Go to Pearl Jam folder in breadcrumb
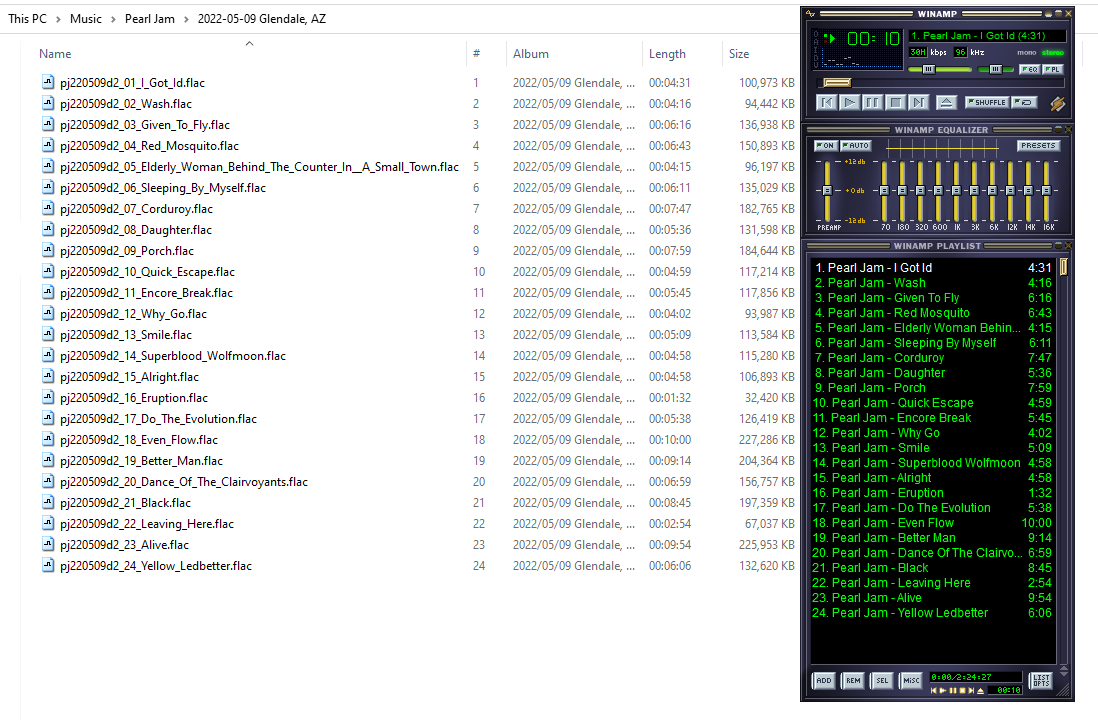 [150, 19]
